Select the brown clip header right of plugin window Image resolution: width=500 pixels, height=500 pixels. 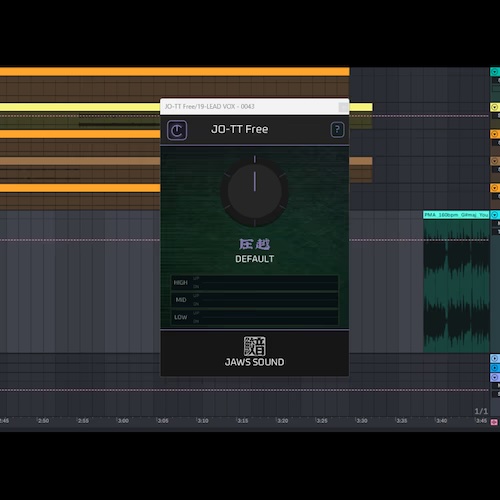[361, 161]
